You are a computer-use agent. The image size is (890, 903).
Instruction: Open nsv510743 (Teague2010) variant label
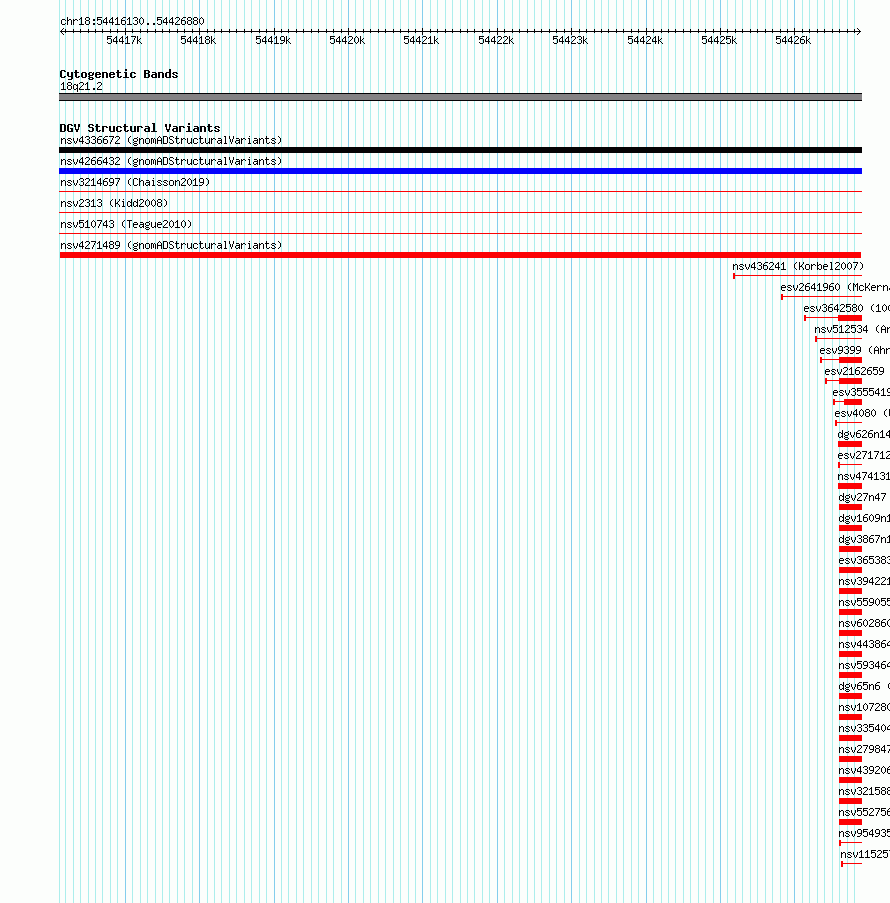(x=126, y=224)
